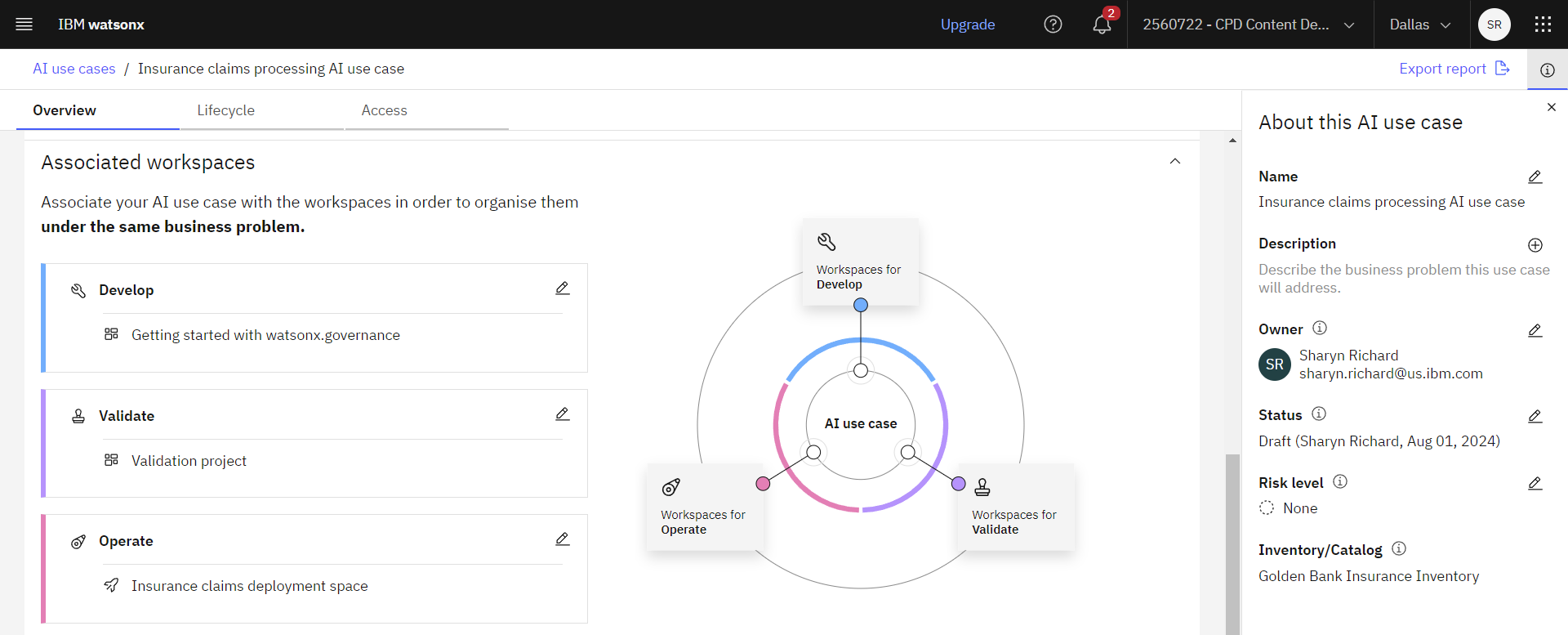Close the About this AI use case panel
The image size is (1568, 635).
point(1551,107)
